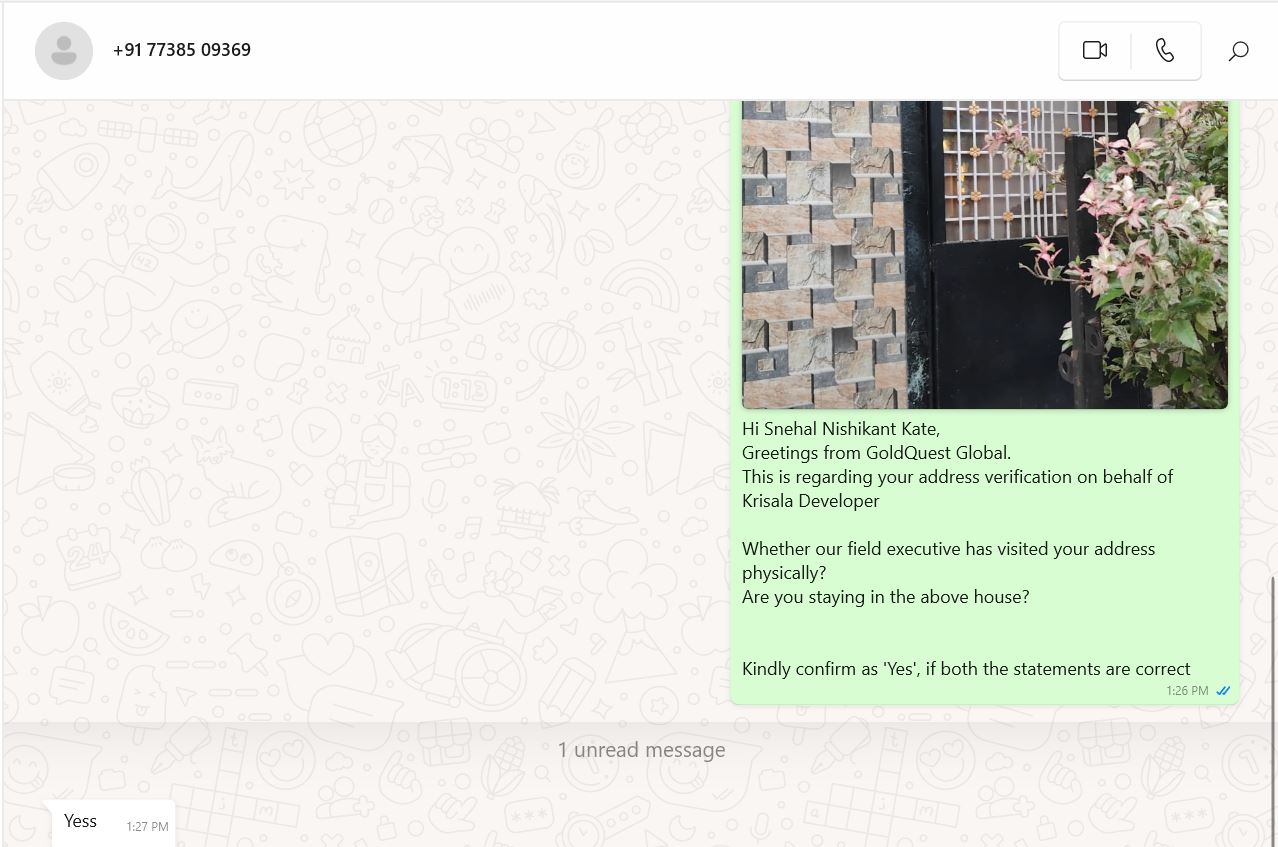This screenshot has height=847, width=1278.
Task: Start a voice call using phone icon
Action: click(1165, 50)
